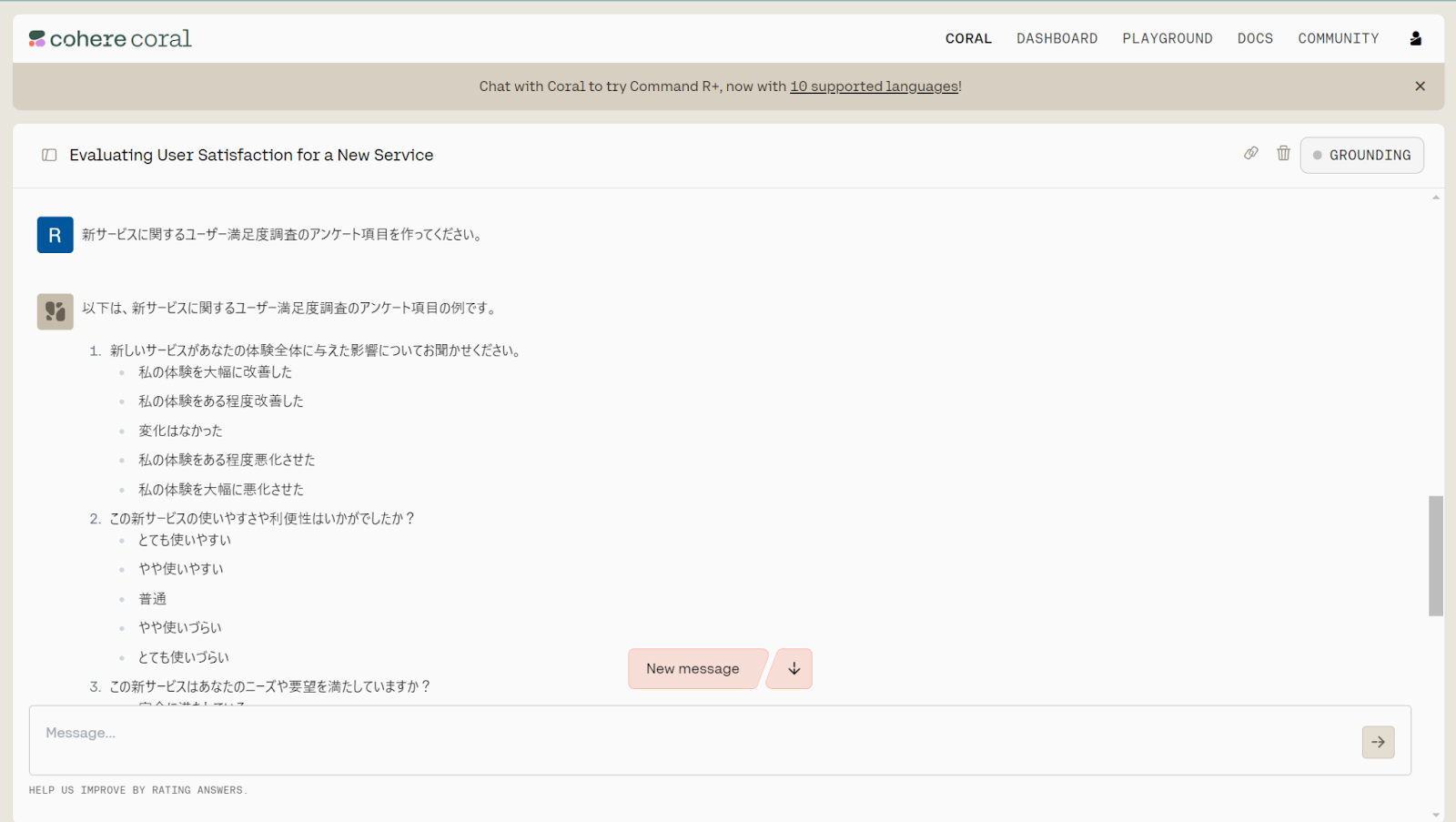The image size is (1456, 822).
Task: Open the Coral tab in navigation
Action: coord(968,38)
